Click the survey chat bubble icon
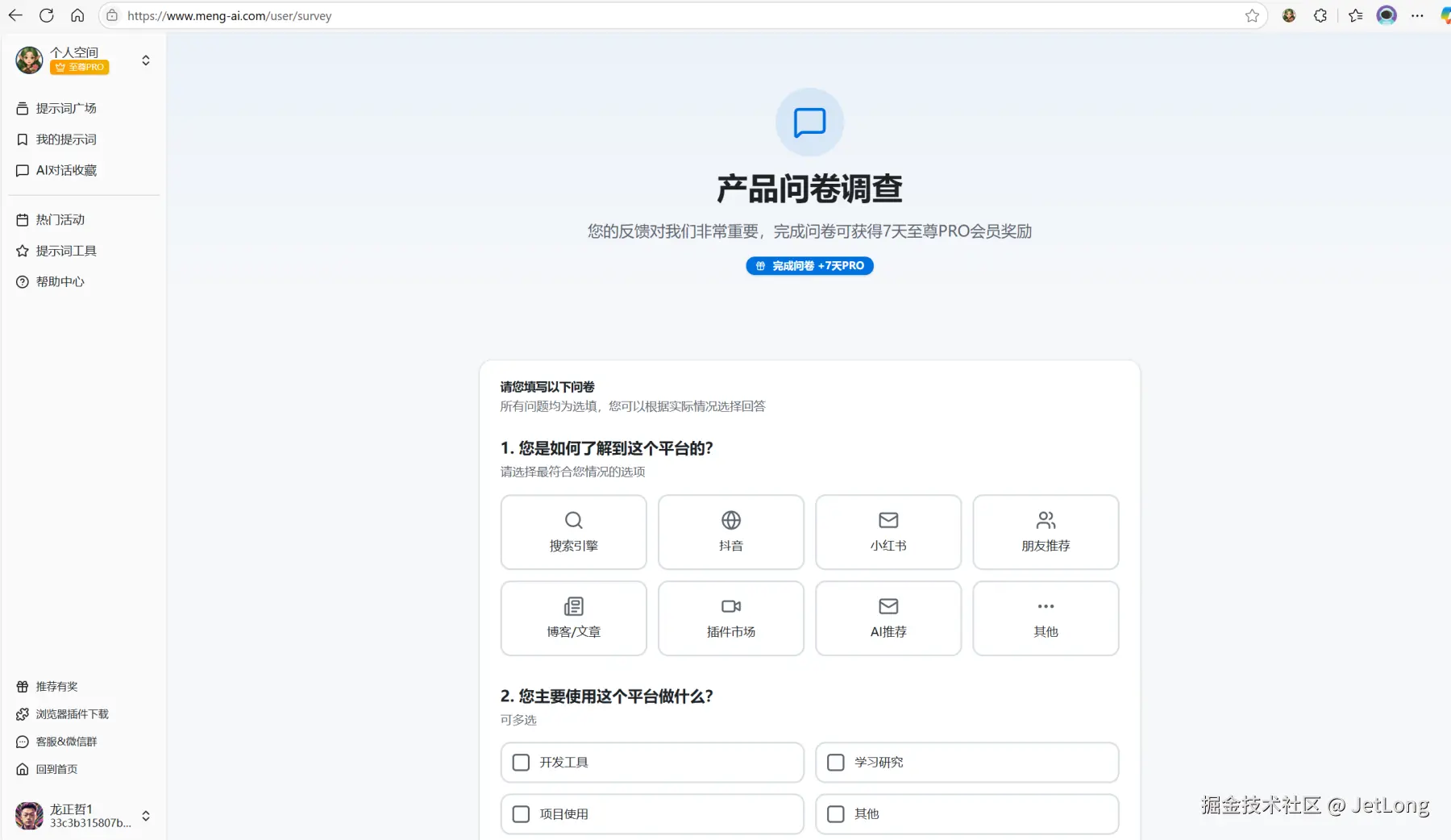Viewport: 1451px width, 840px height. pyautogui.click(x=809, y=122)
